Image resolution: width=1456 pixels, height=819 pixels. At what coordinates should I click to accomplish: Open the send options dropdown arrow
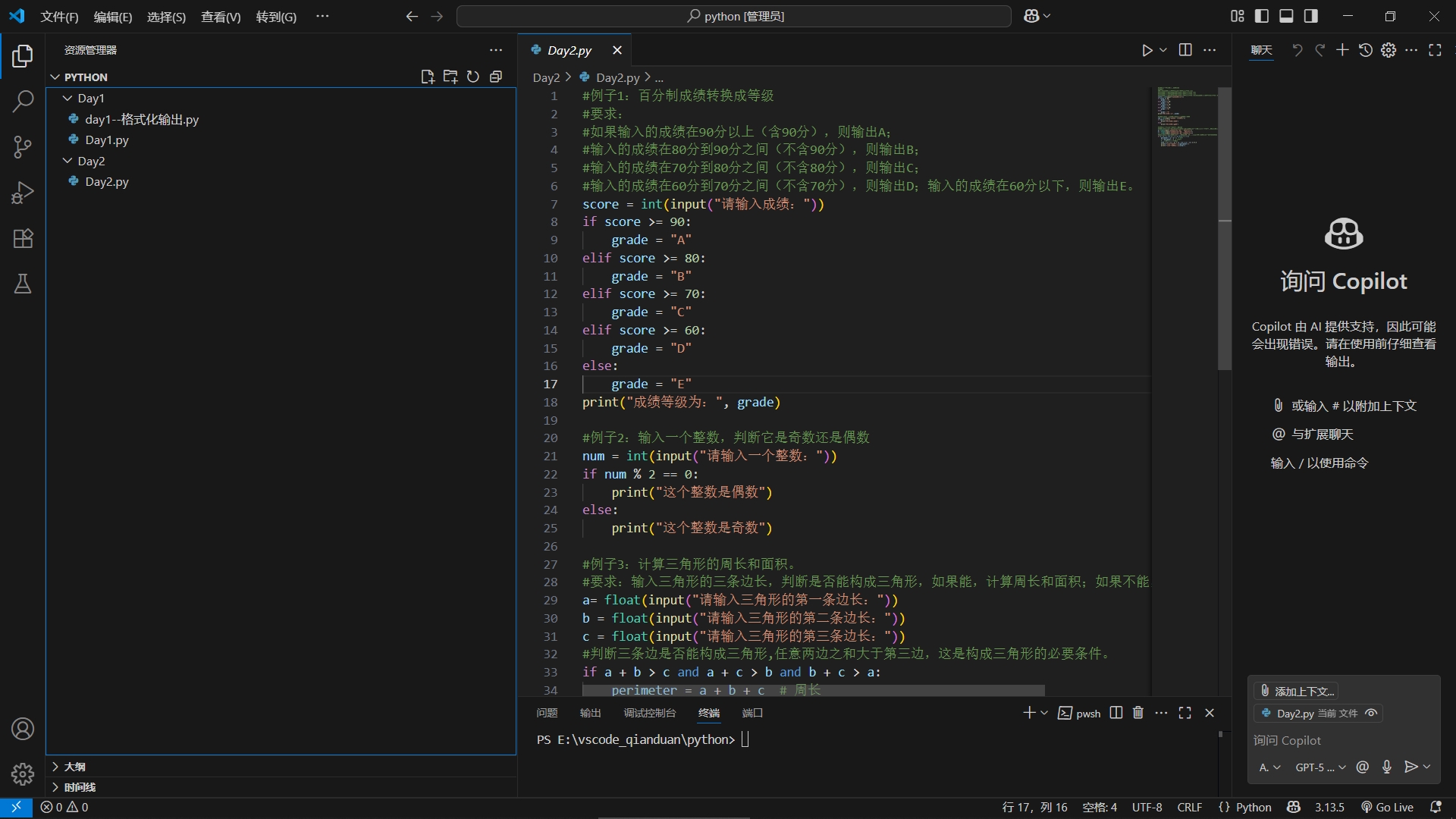(x=1426, y=767)
